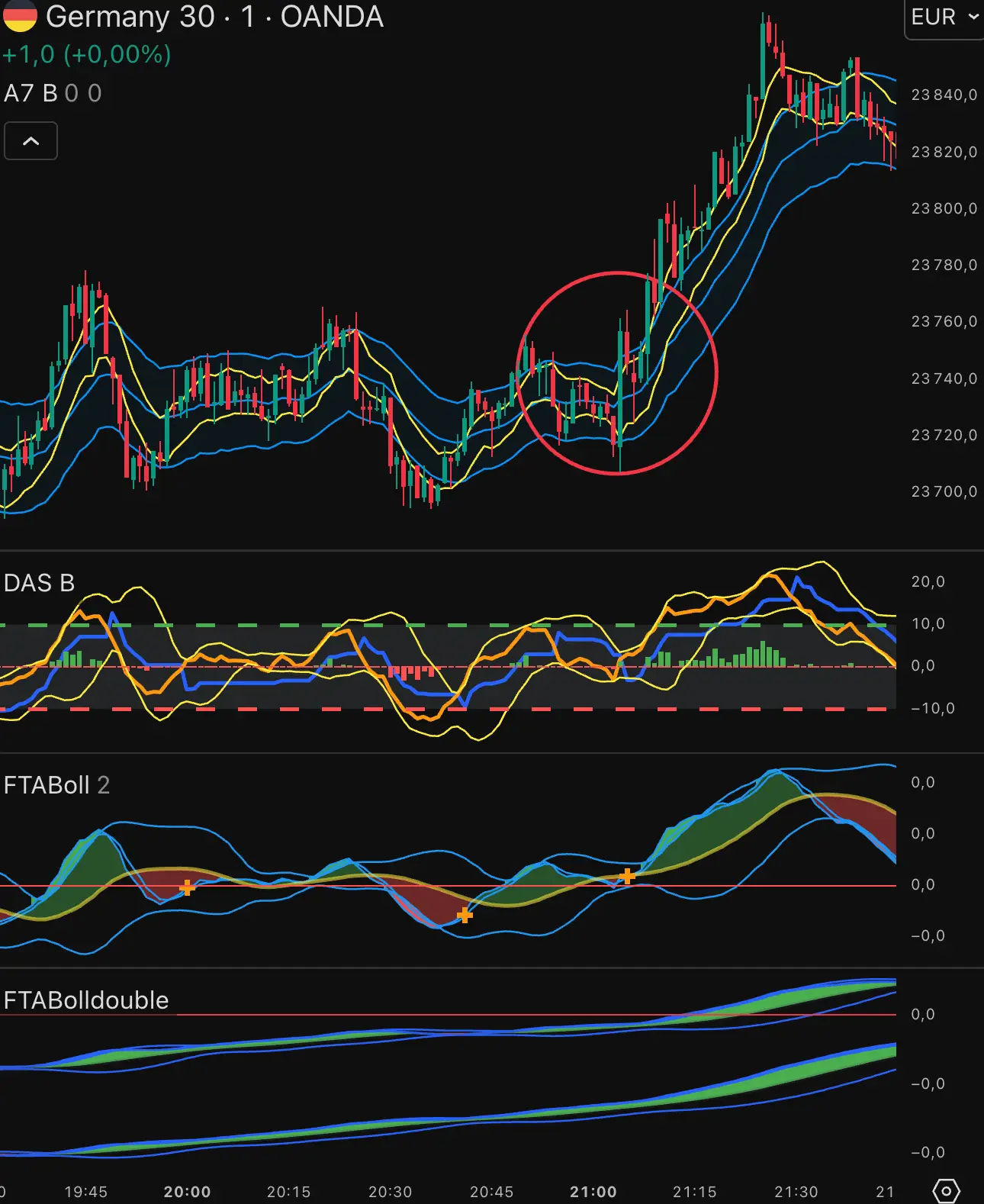Open chart settings via the hexagon icon
The width and height of the screenshot is (984, 1204).
[946, 1190]
